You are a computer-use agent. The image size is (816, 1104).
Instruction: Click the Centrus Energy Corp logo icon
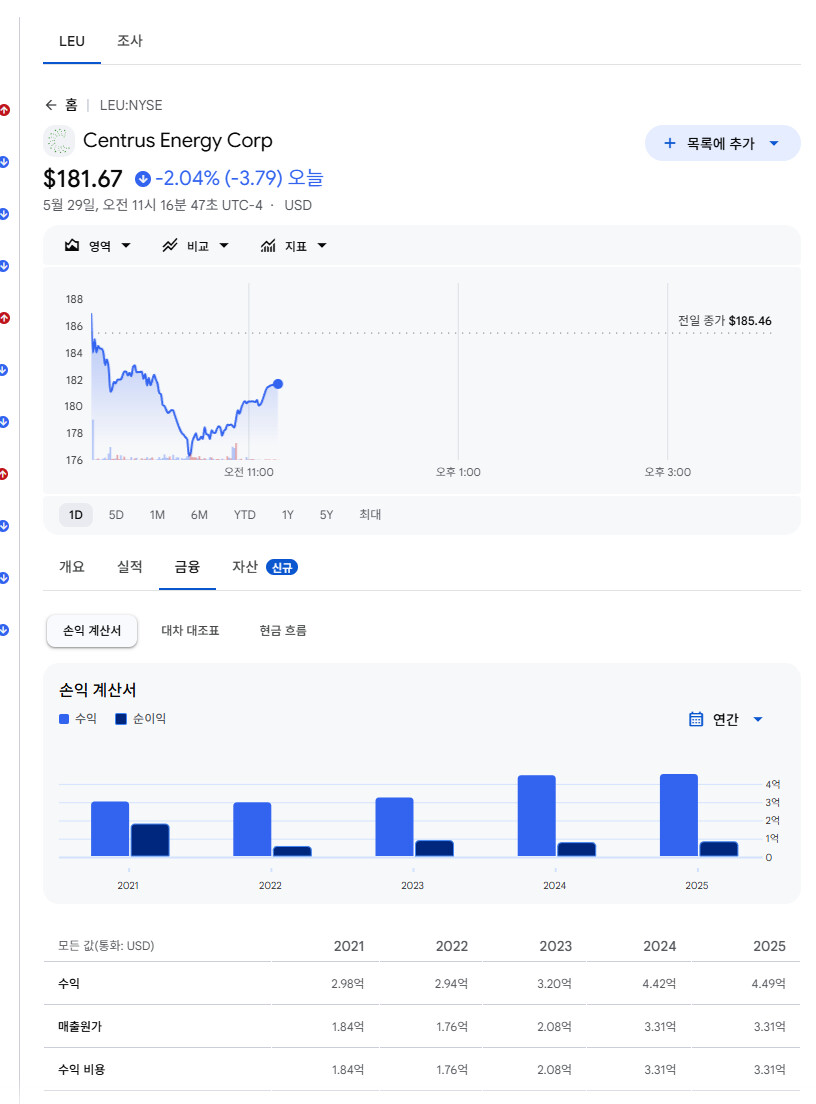pyautogui.click(x=59, y=141)
